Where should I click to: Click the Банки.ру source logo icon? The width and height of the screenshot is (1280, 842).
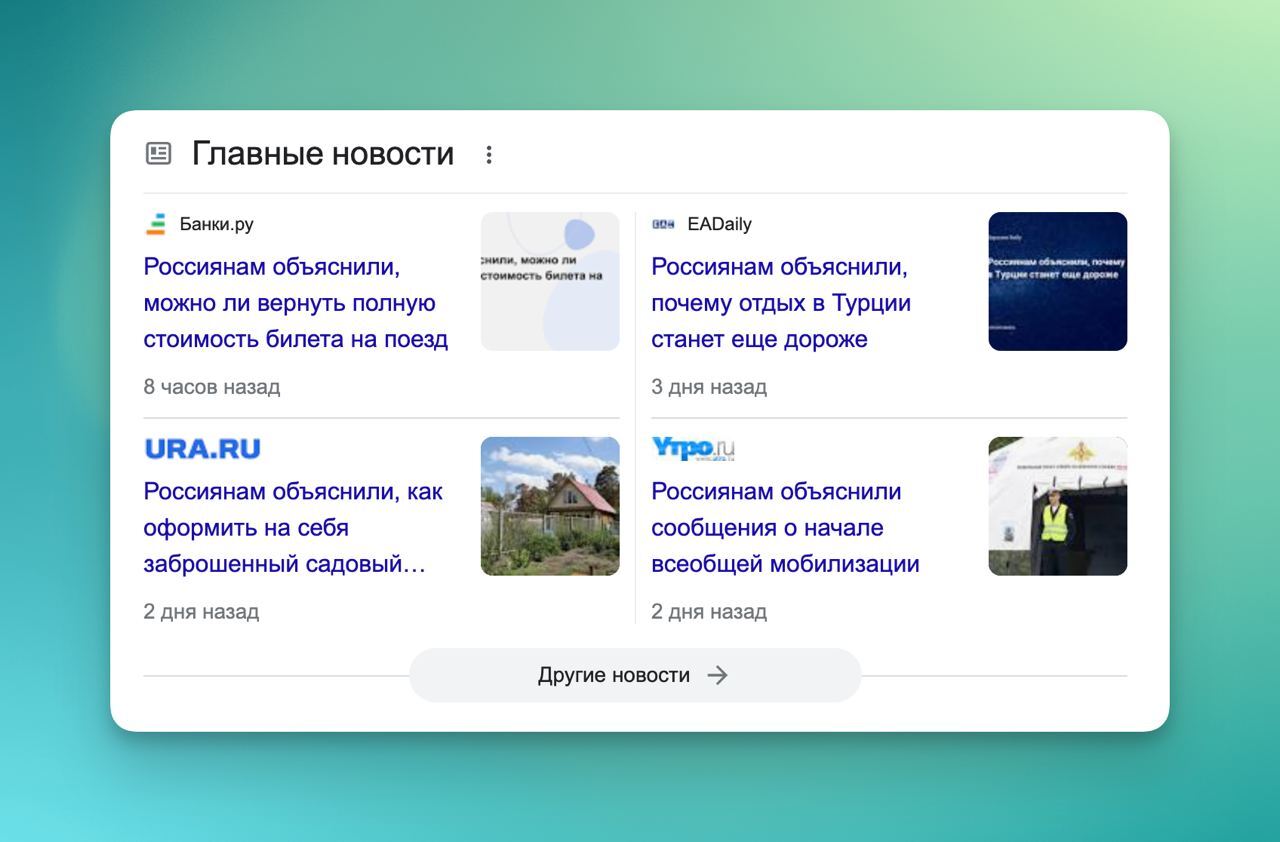(155, 224)
